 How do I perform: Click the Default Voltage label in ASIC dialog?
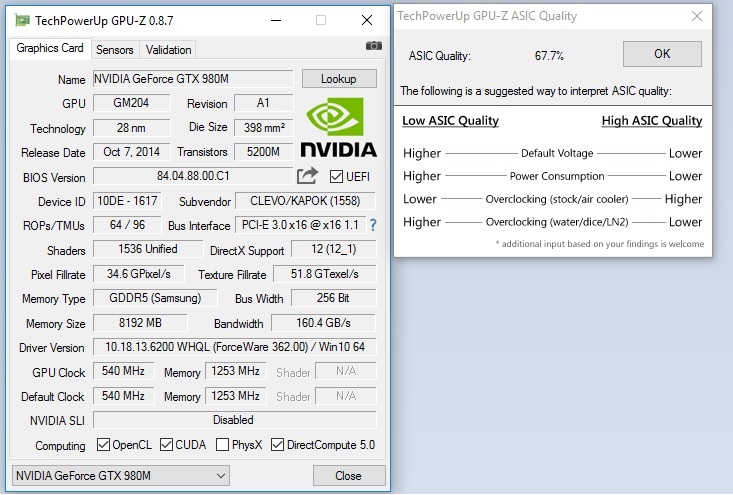[557, 153]
